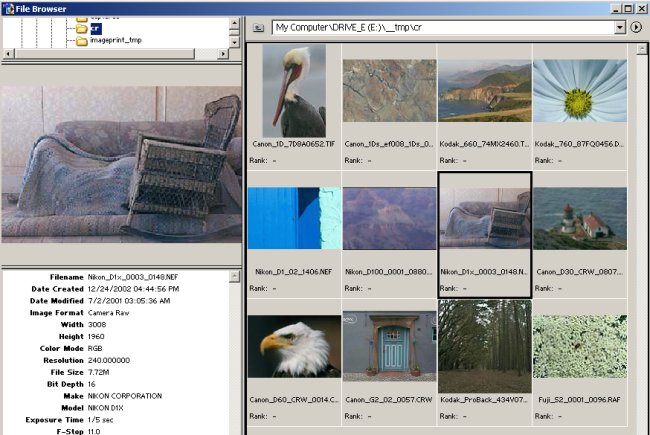The image size is (650, 435).
Task: Open the path location dropdown
Action: [x=620, y=28]
